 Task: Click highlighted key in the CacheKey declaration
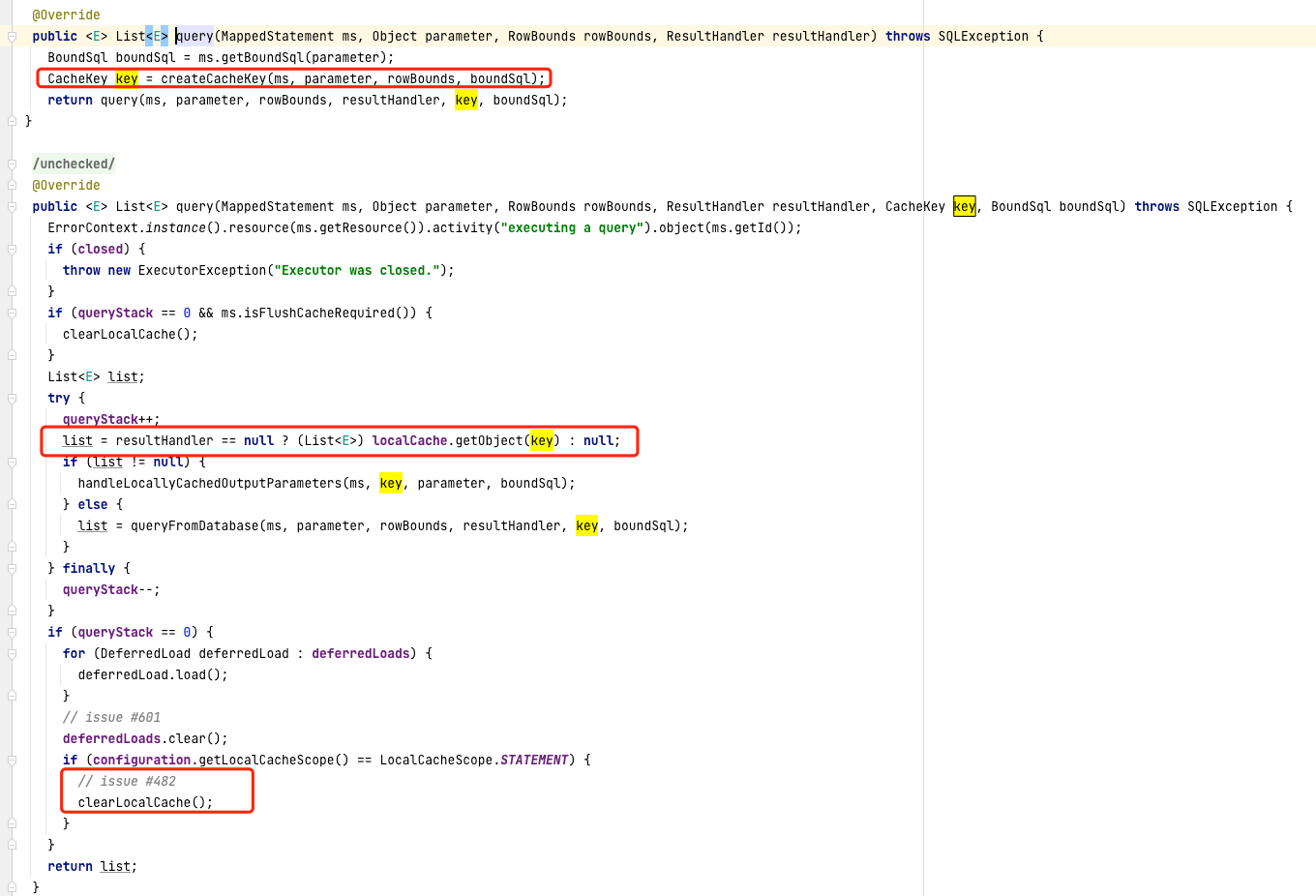[x=127, y=78]
